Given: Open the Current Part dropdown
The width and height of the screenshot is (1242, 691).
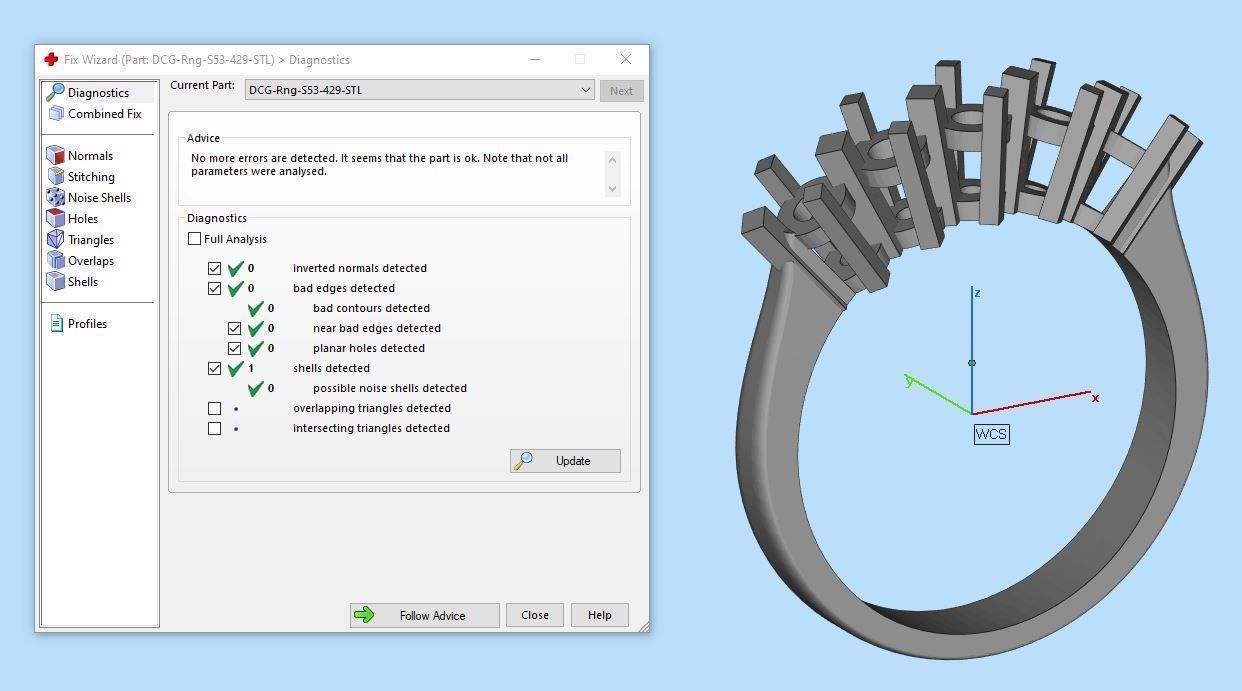Looking at the screenshot, I should tap(420, 90).
